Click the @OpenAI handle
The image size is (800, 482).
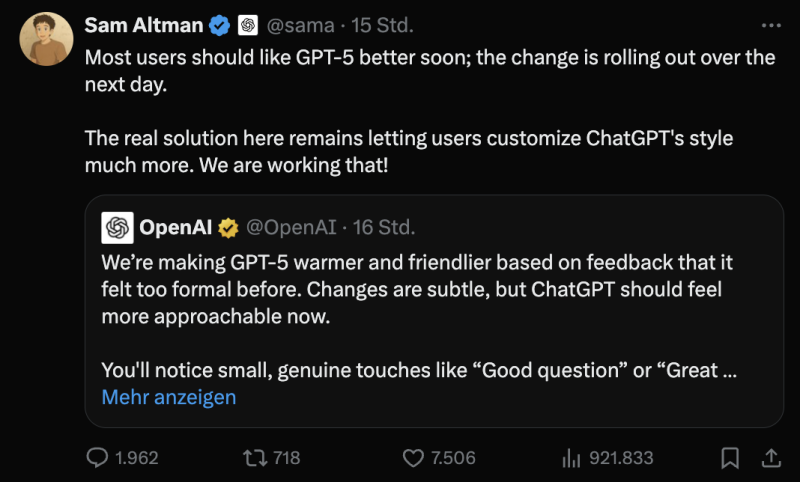click(290, 228)
